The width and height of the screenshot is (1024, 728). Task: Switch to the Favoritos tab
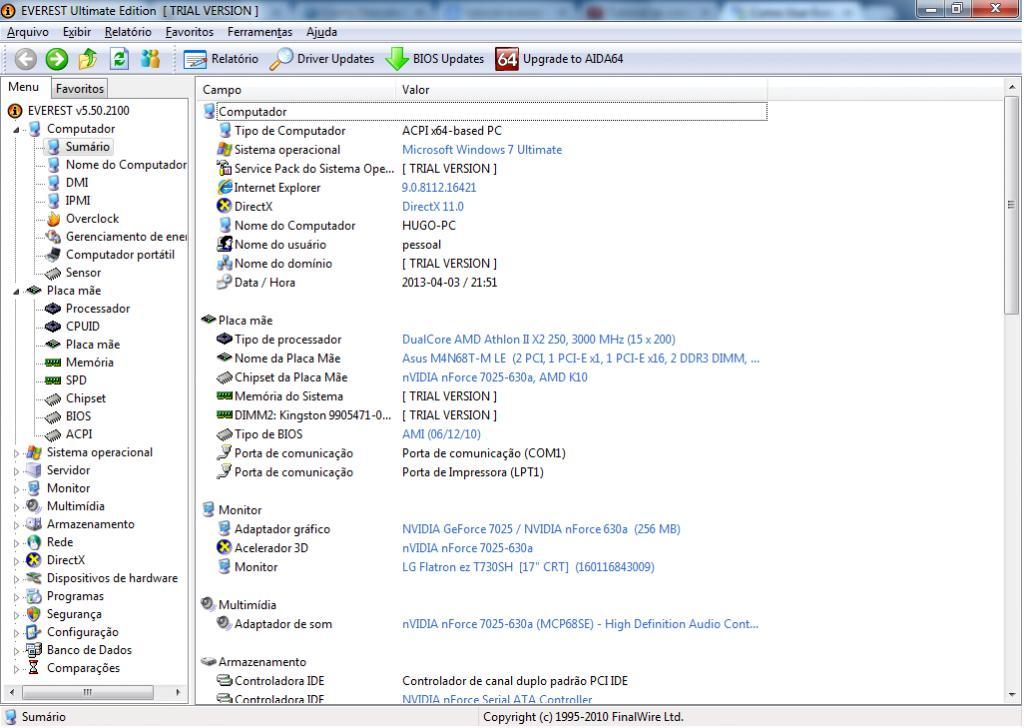pos(80,88)
